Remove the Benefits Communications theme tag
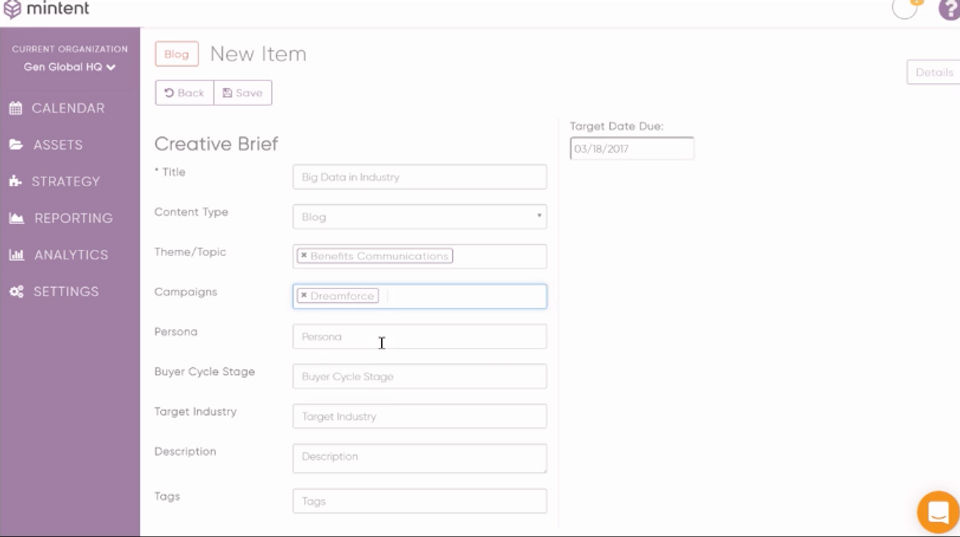 tap(304, 255)
